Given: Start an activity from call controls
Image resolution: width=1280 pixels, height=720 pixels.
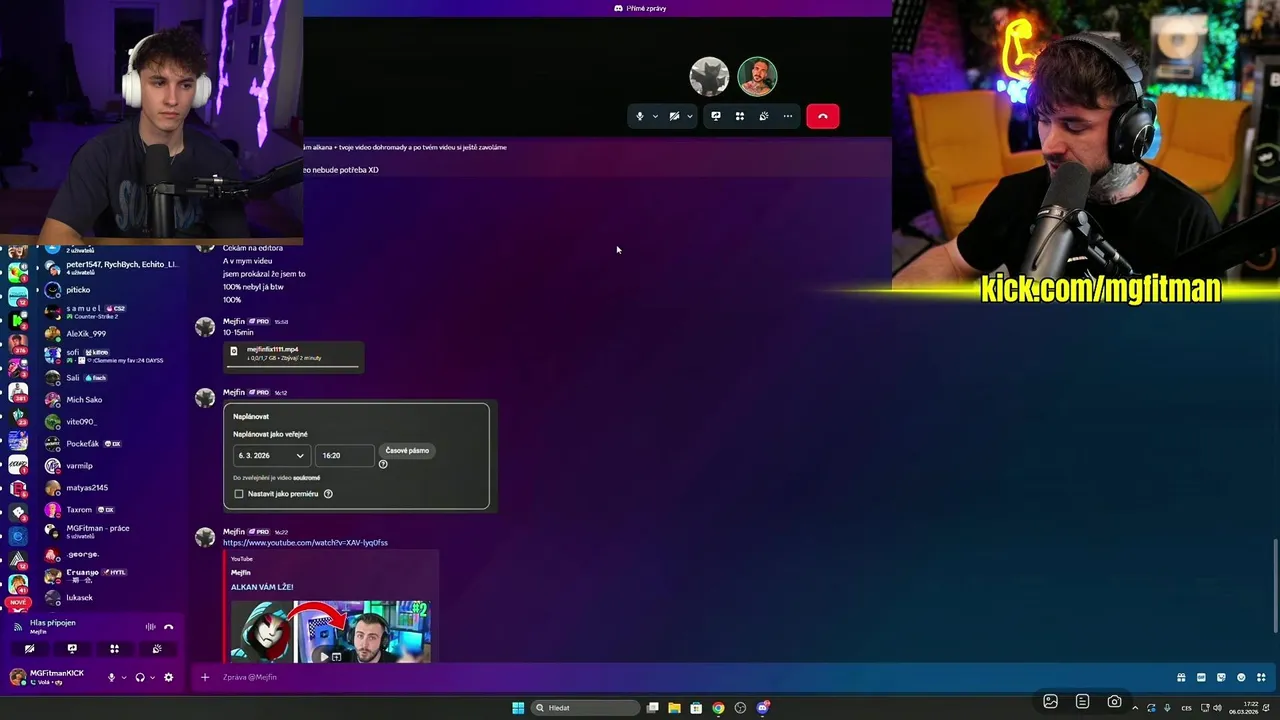Looking at the screenshot, I should point(740,116).
